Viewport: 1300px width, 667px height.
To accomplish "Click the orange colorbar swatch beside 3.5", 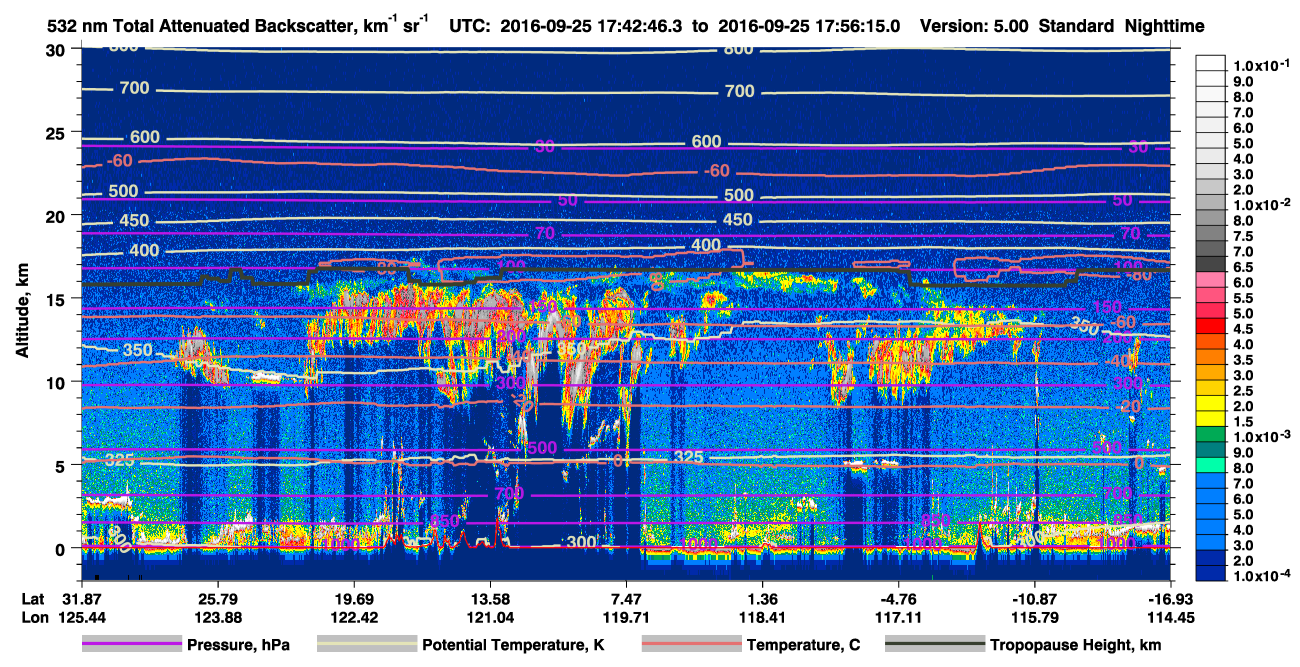I will [1210, 356].
